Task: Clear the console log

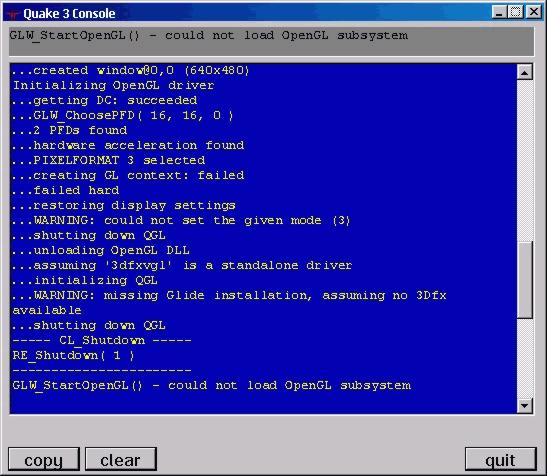Action: (121, 460)
